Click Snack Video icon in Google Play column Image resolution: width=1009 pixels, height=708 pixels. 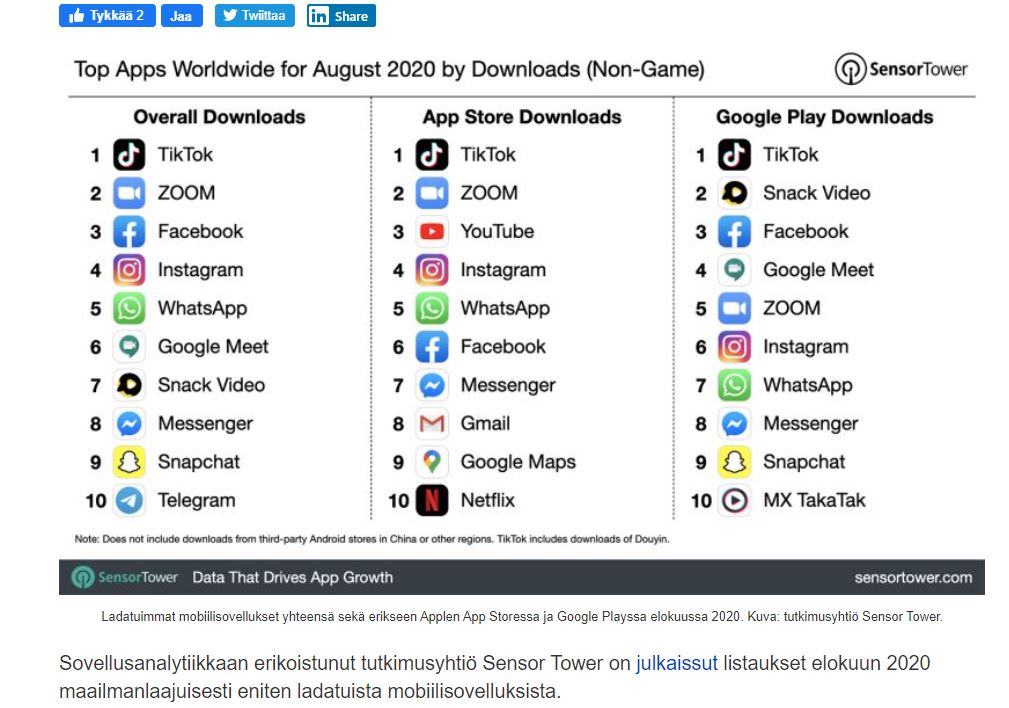click(x=734, y=193)
